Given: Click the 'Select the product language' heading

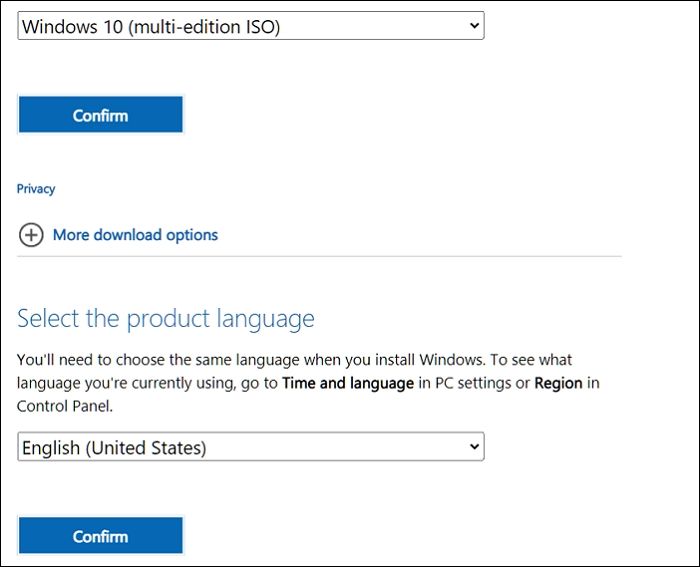Looking at the screenshot, I should click(166, 319).
